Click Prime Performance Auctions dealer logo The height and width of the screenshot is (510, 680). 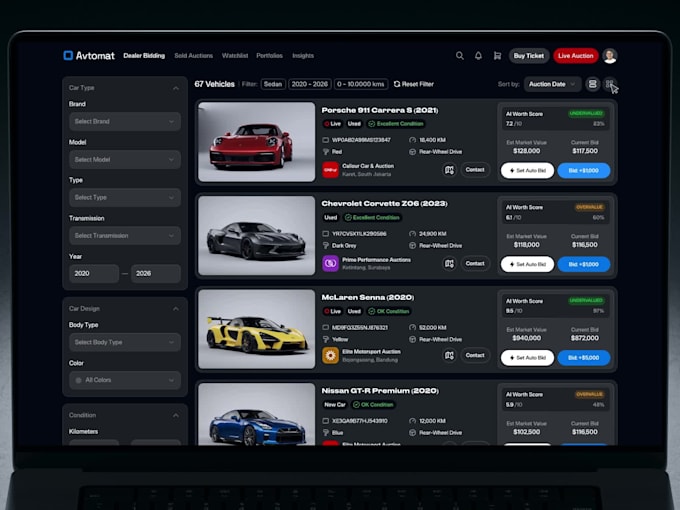pyautogui.click(x=330, y=263)
